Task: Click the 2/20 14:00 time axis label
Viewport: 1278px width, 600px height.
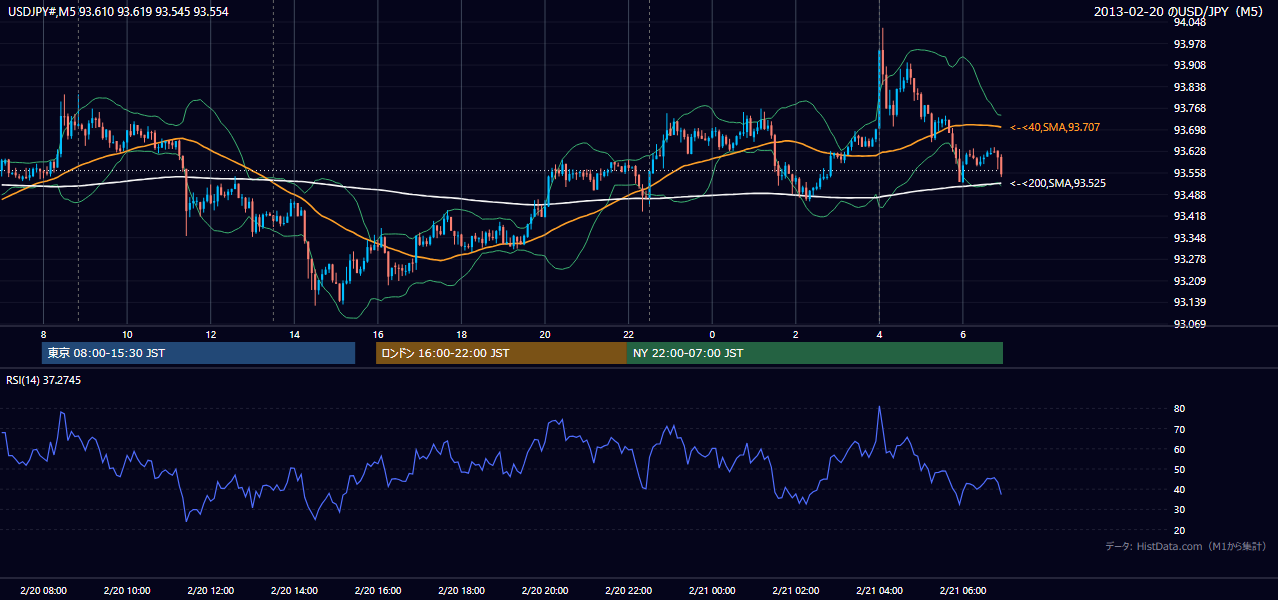Action: click(x=294, y=591)
